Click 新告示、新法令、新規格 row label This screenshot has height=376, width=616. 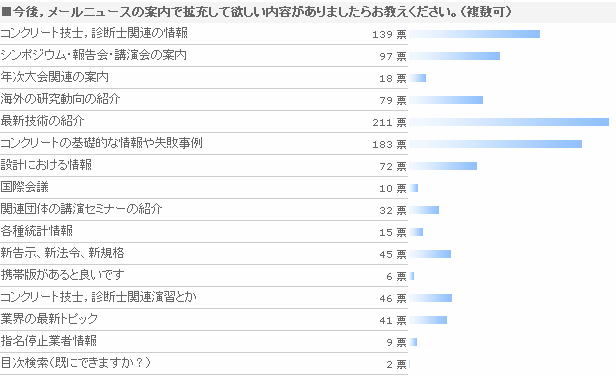(62, 253)
